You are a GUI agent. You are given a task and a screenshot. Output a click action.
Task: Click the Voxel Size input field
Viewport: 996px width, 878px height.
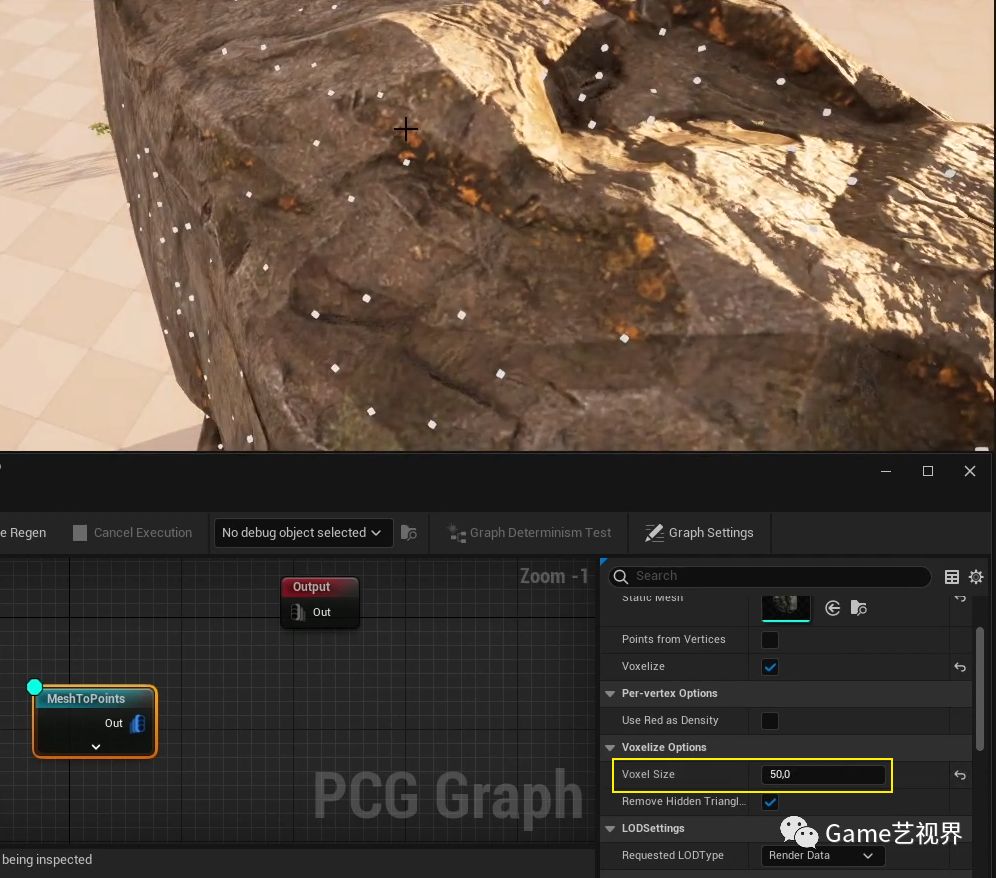tap(824, 775)
